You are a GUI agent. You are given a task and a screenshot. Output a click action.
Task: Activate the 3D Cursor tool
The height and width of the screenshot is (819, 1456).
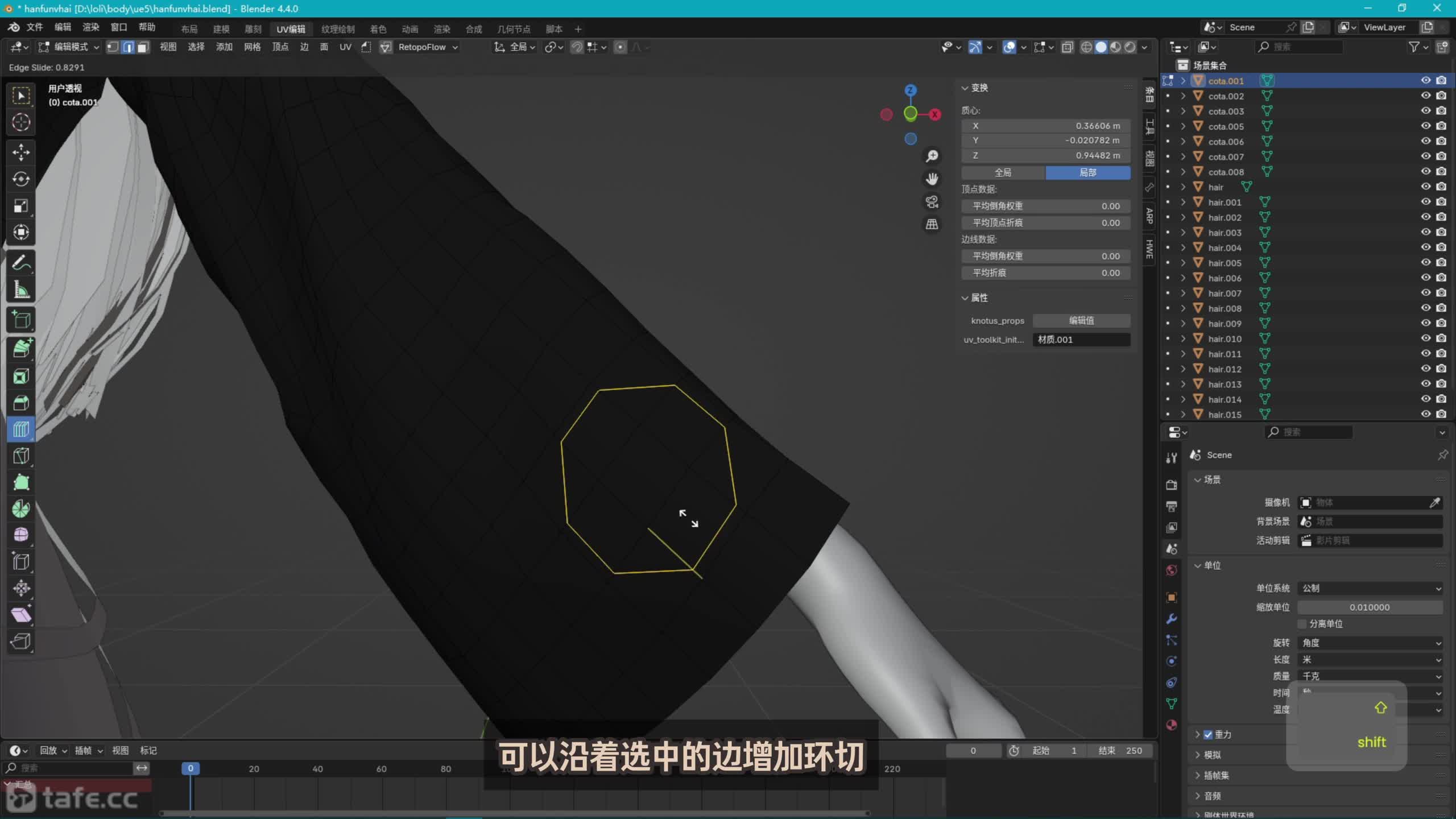pos(20,122)
